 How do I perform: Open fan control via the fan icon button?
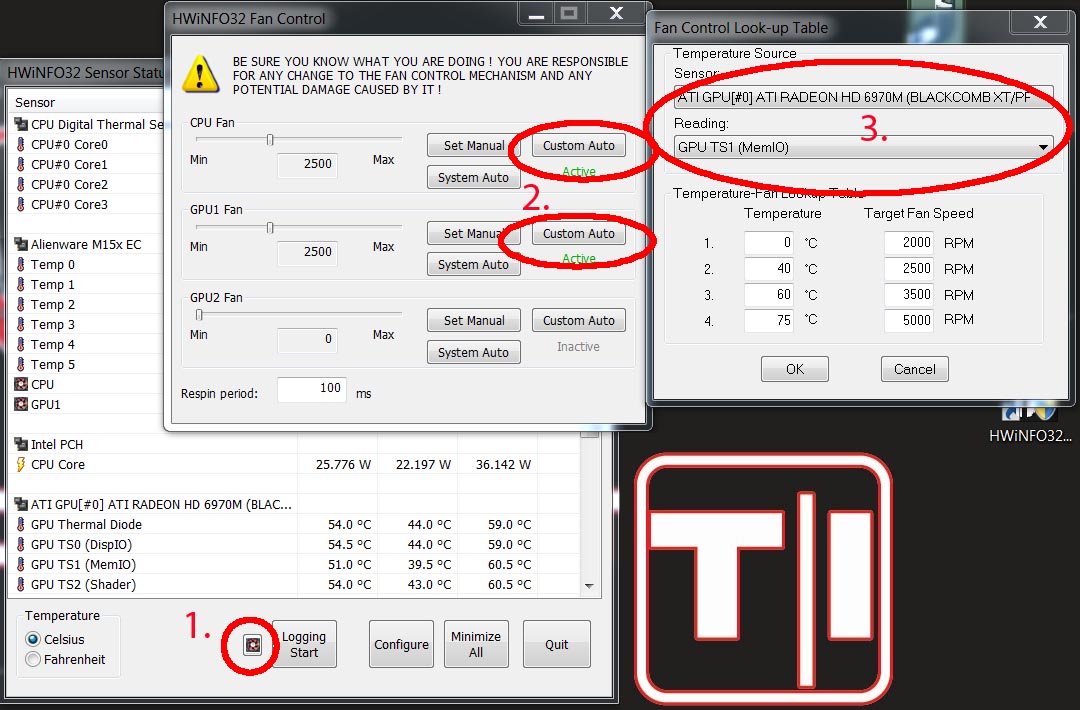pos(253,645)
